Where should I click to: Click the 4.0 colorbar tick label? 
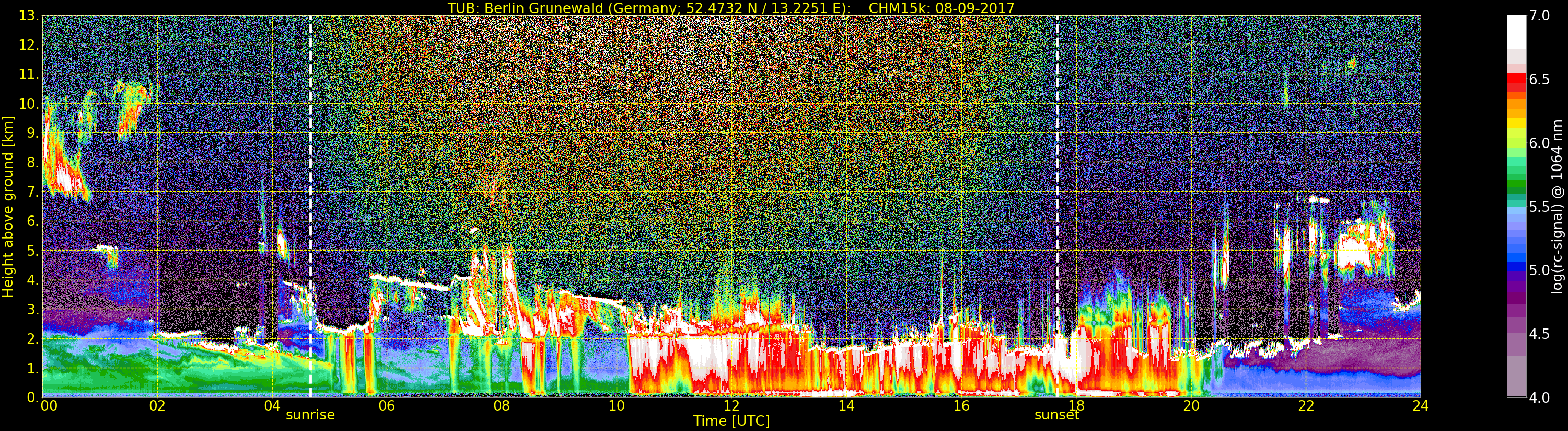1539,398
